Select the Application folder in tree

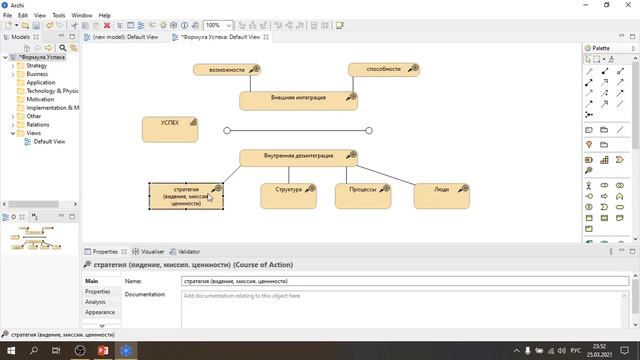coord(41,82)
